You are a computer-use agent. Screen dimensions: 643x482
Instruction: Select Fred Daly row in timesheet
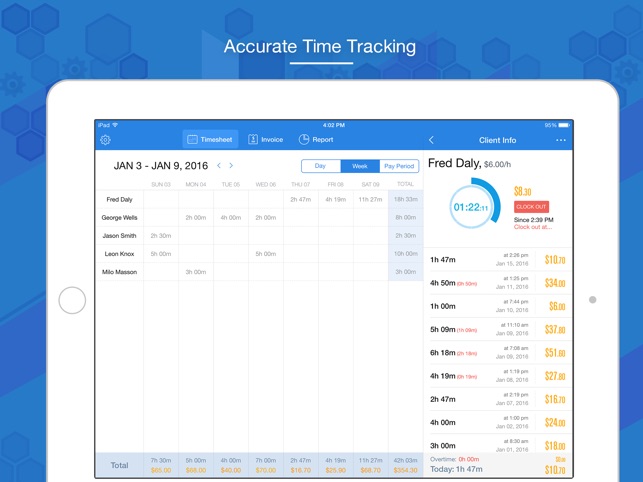(x=260, y=199)
